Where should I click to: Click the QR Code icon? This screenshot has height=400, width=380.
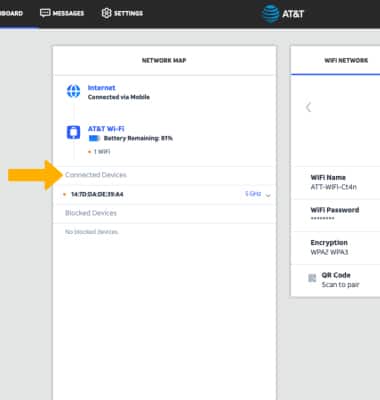pos(312,278)
